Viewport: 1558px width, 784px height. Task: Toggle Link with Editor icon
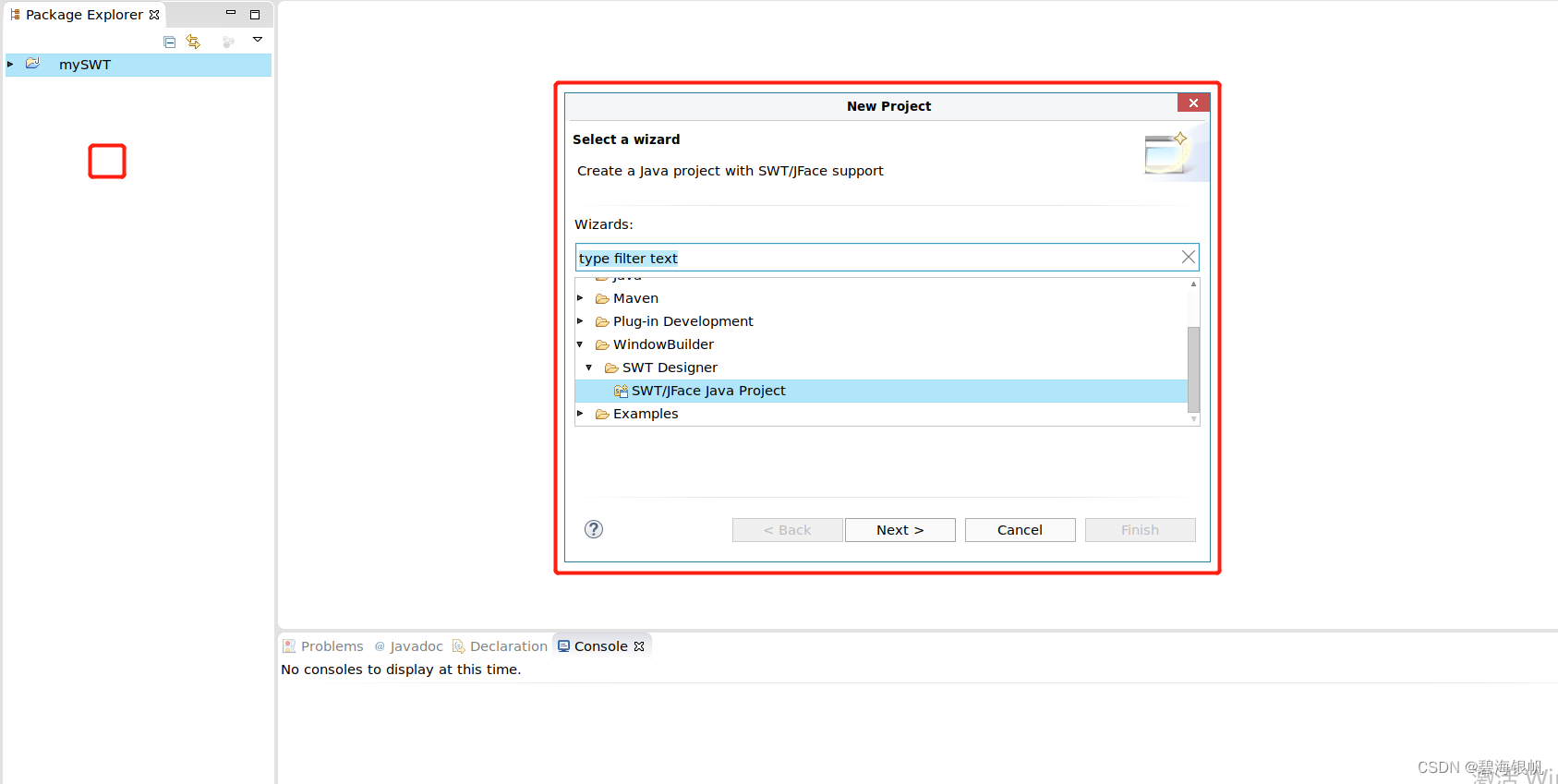click(193, 42)
